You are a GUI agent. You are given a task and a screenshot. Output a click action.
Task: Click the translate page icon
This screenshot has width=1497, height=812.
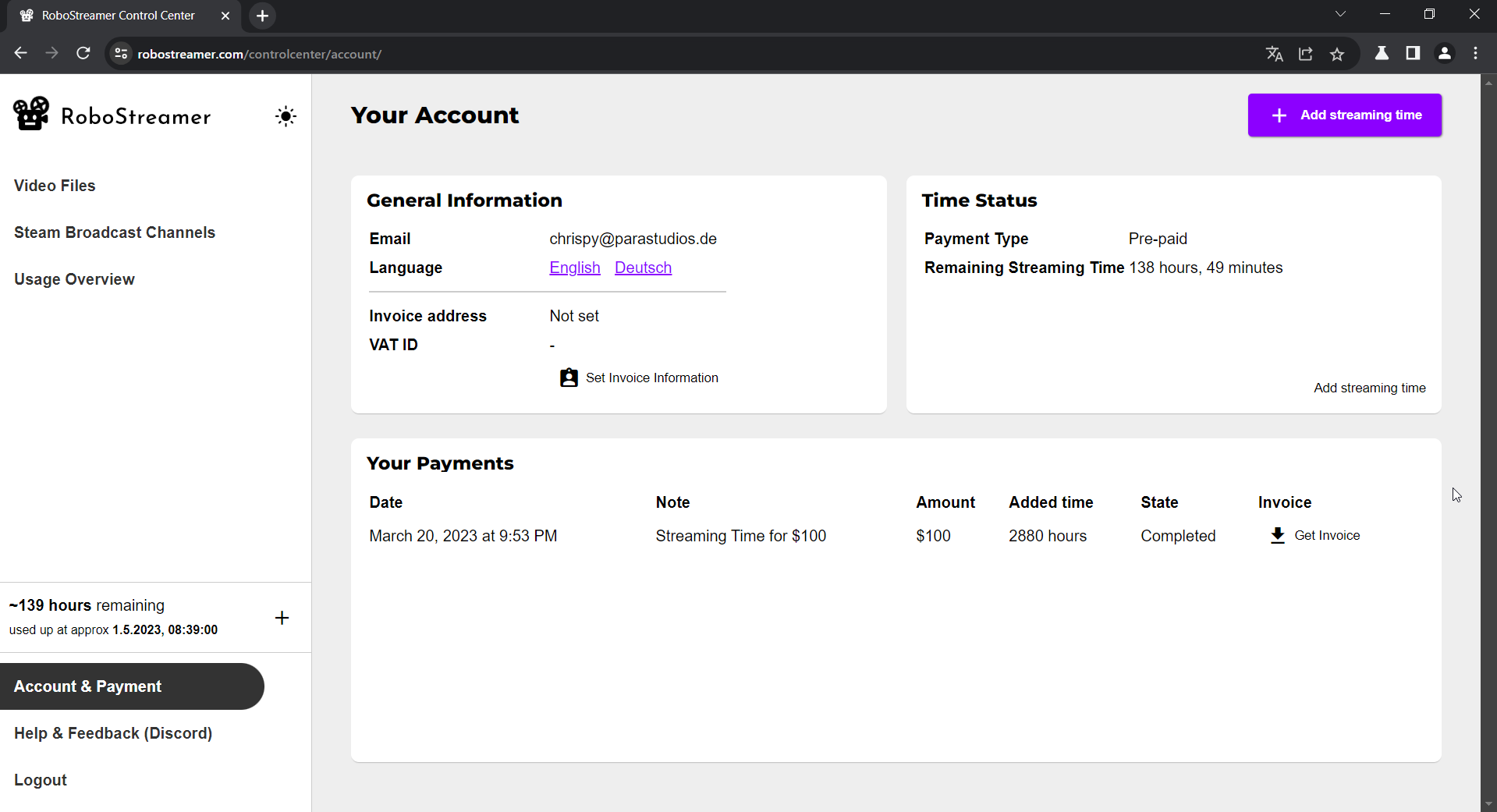point(1275,54)
